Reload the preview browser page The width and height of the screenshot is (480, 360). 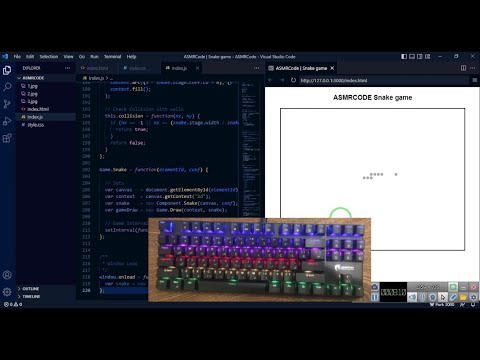293,80
